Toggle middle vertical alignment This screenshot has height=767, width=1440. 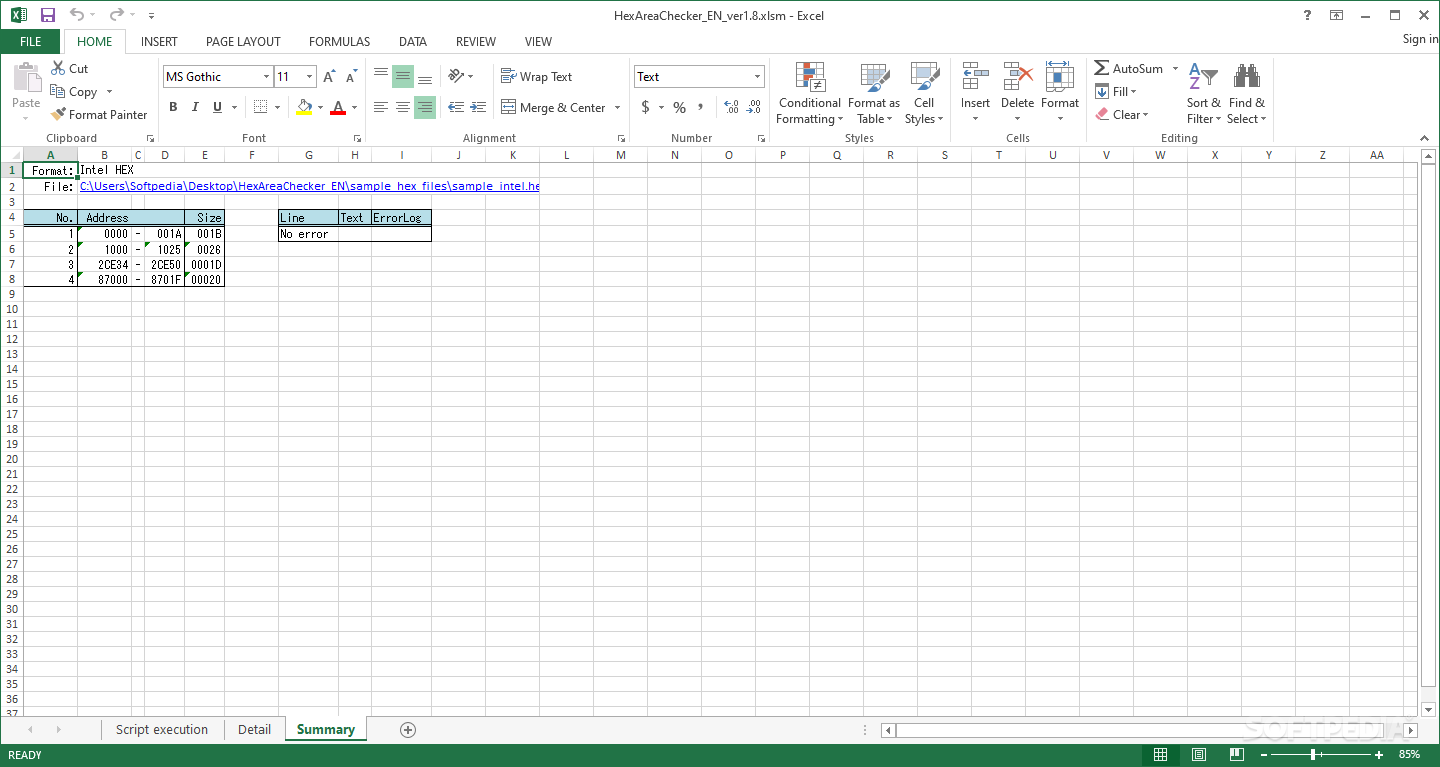pyautogui.click(x=403, y=76)
